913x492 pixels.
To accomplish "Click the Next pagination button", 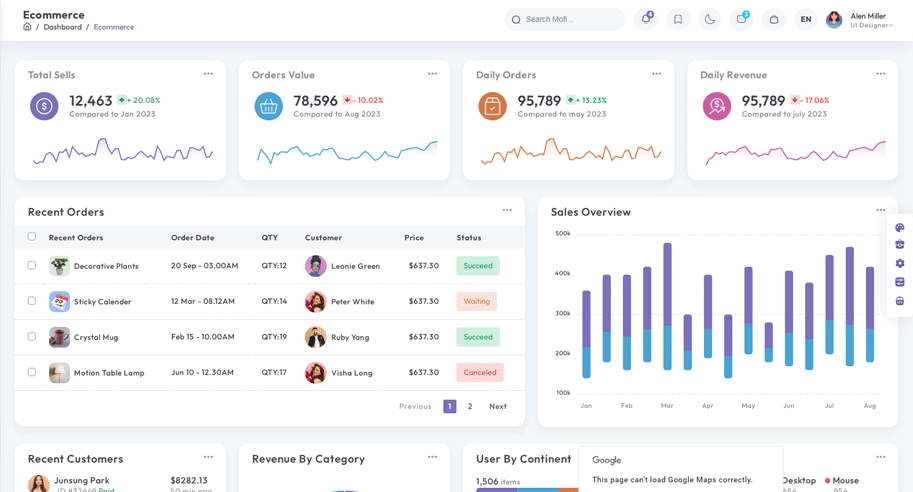I will coord(498,407).
